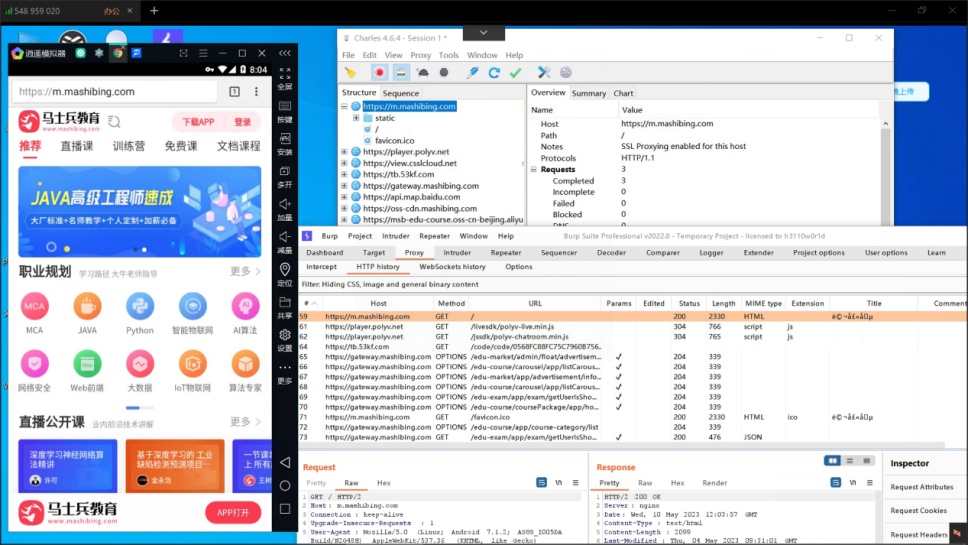The height and width of the screenshot is (545, 968).
Task: Toggle Charles SSL proxying toolbar icon
Action: point(401,73)
